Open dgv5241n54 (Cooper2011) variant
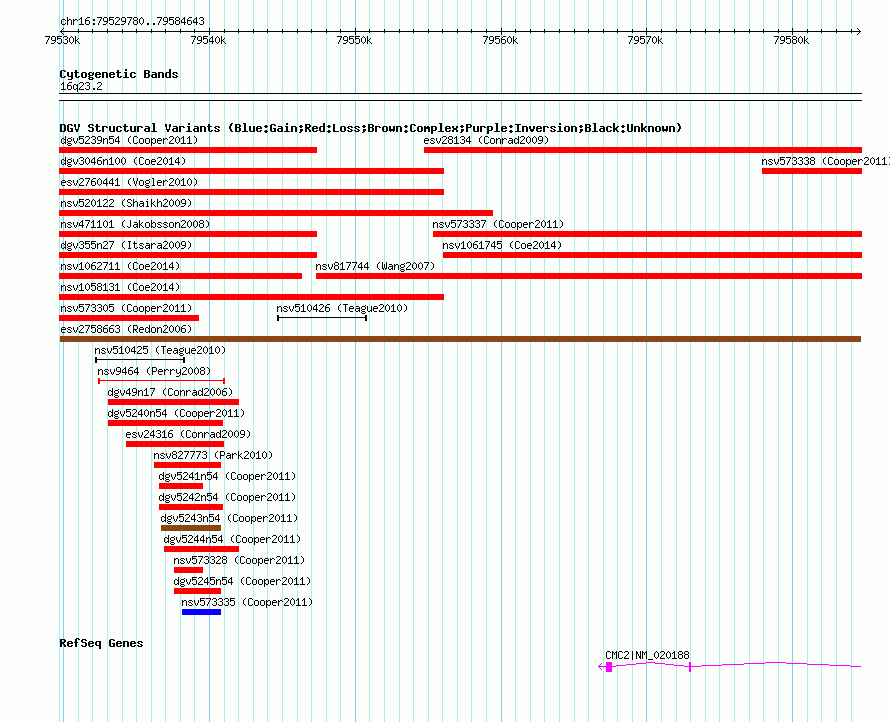The height and width of the screenshot is (722, 890). pos(227,476)
